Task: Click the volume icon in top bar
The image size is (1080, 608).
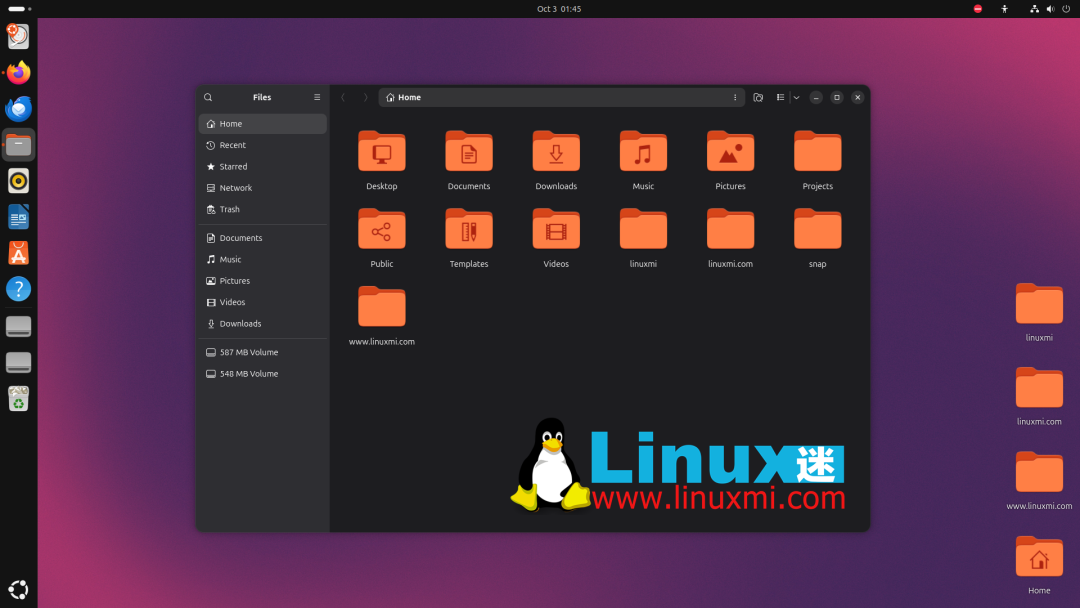Action: [1050, 9]
